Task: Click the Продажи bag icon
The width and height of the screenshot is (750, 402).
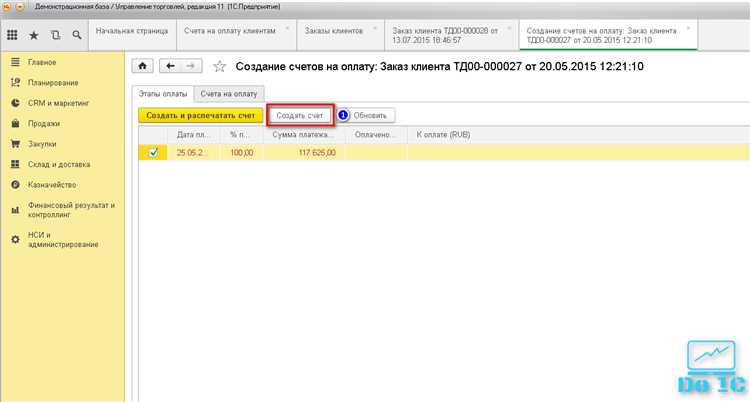Action: click(15, 123)
